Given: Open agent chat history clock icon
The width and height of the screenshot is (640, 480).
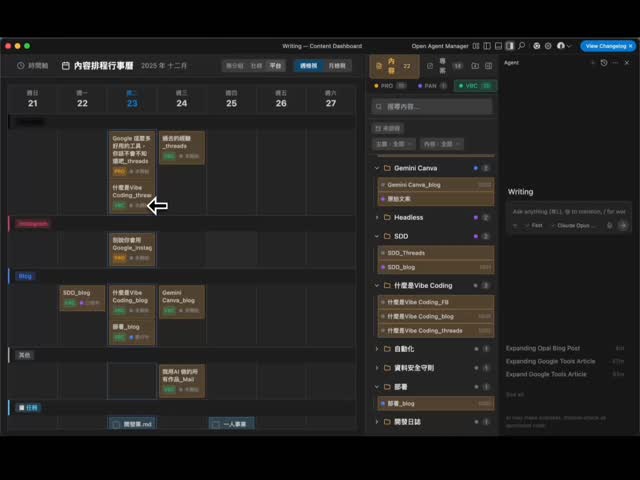Looking at the screenshot, I should [x=604, y=63].
